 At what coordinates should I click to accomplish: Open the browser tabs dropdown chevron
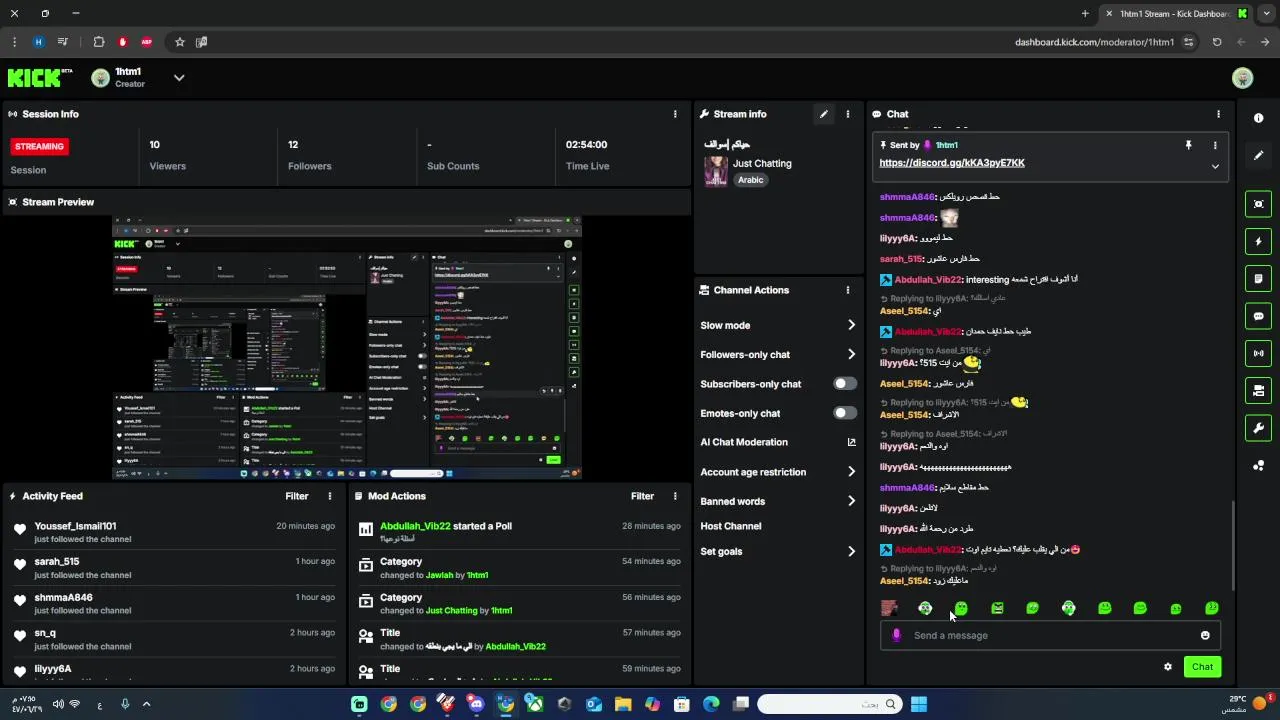tap(1267, 13)
